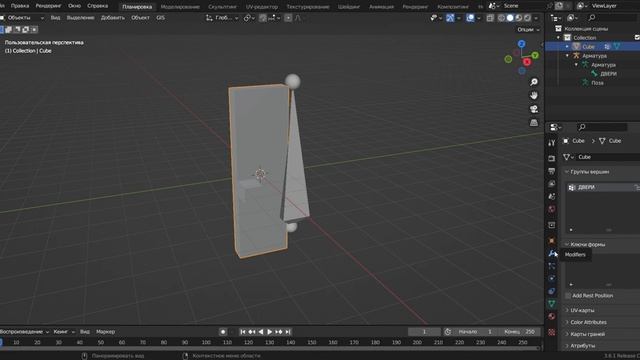
Task: Click current frame field showing 1
Action: 424,332
